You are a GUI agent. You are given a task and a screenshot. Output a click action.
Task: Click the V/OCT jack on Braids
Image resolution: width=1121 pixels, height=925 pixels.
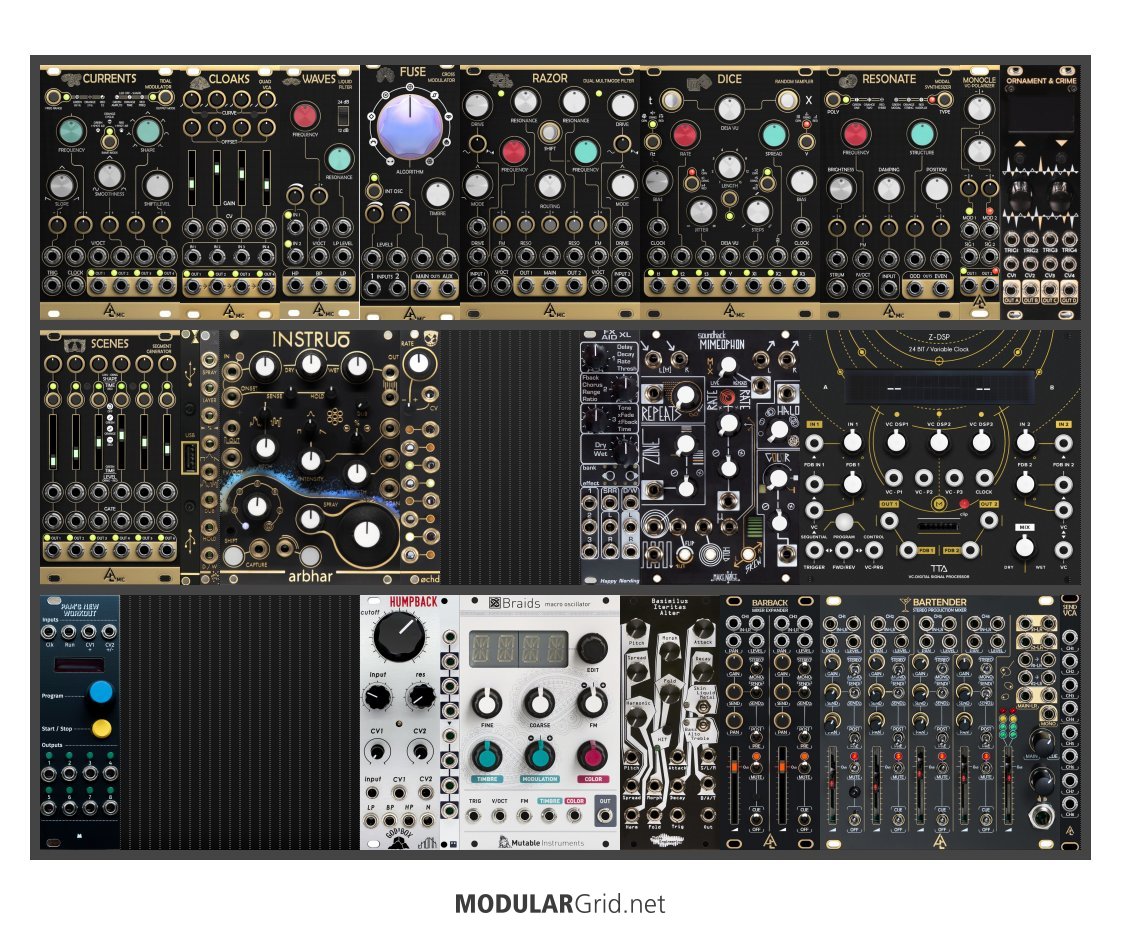coord(499,816)
